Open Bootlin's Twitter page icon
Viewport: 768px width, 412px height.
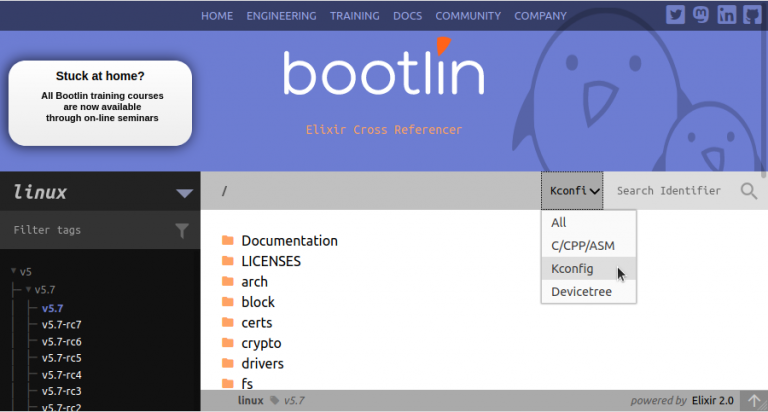(675, 15)
